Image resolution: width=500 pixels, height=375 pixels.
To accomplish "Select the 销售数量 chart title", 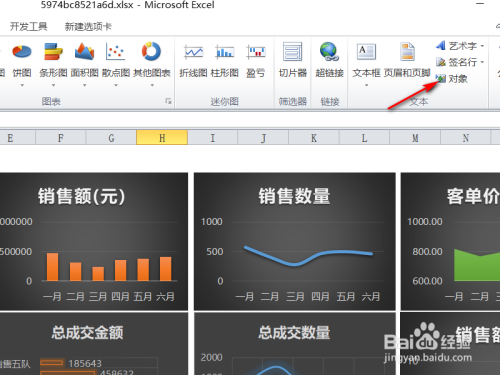I will (294, 196).
